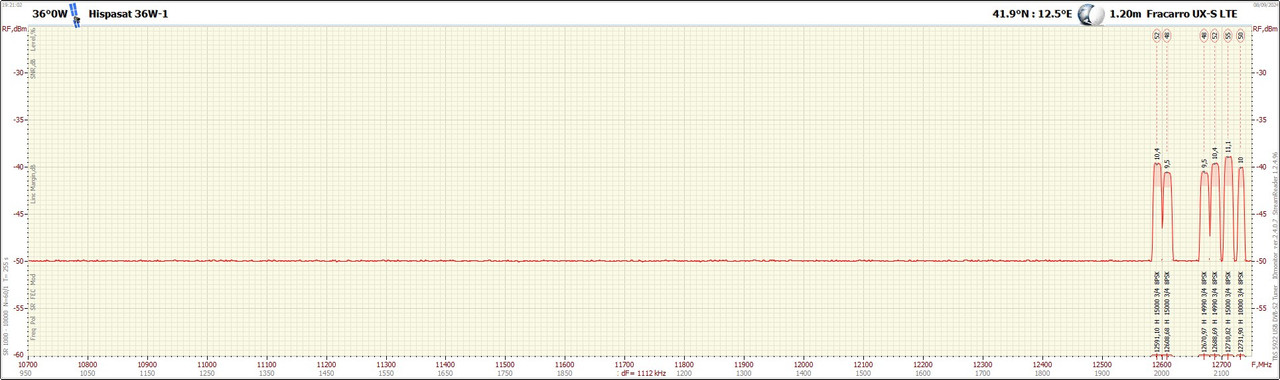Click the 2100 IF frequency label

click(x=1221, y=373)
